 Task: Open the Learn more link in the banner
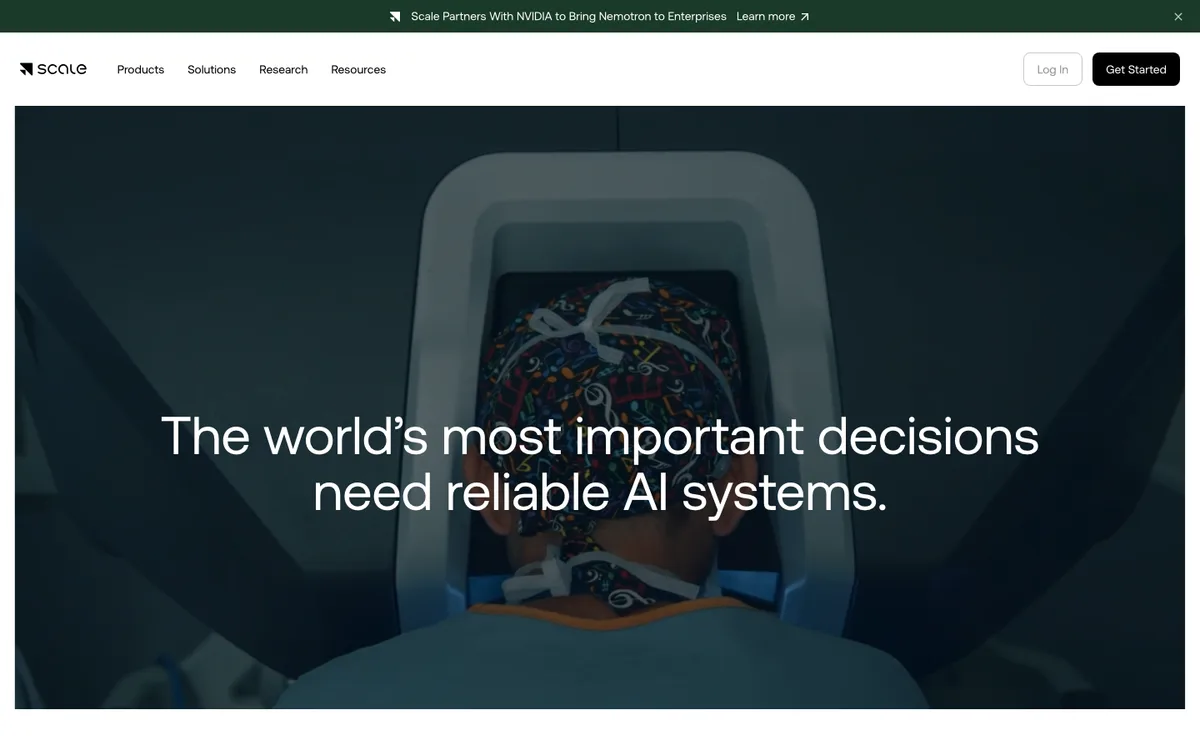coord(773,17)
